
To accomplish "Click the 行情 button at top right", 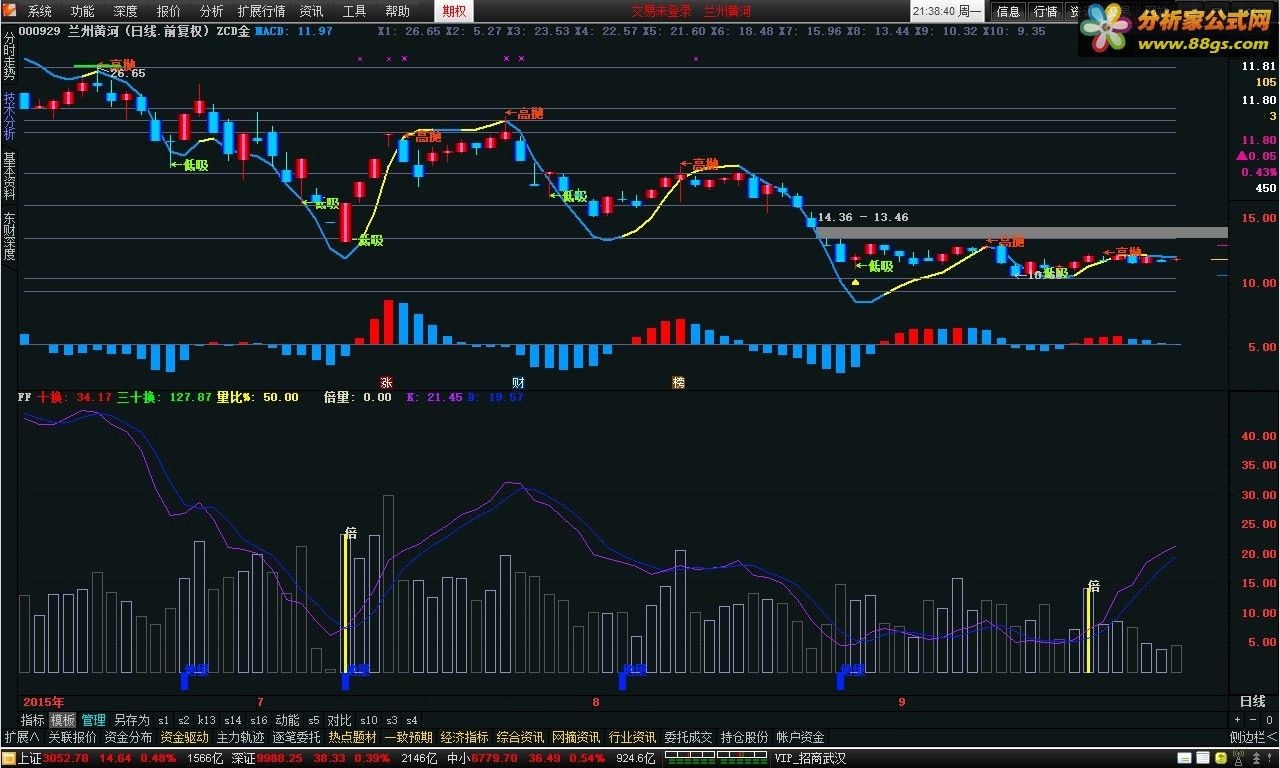I will pyautogui.click(x=1045, y=11).
